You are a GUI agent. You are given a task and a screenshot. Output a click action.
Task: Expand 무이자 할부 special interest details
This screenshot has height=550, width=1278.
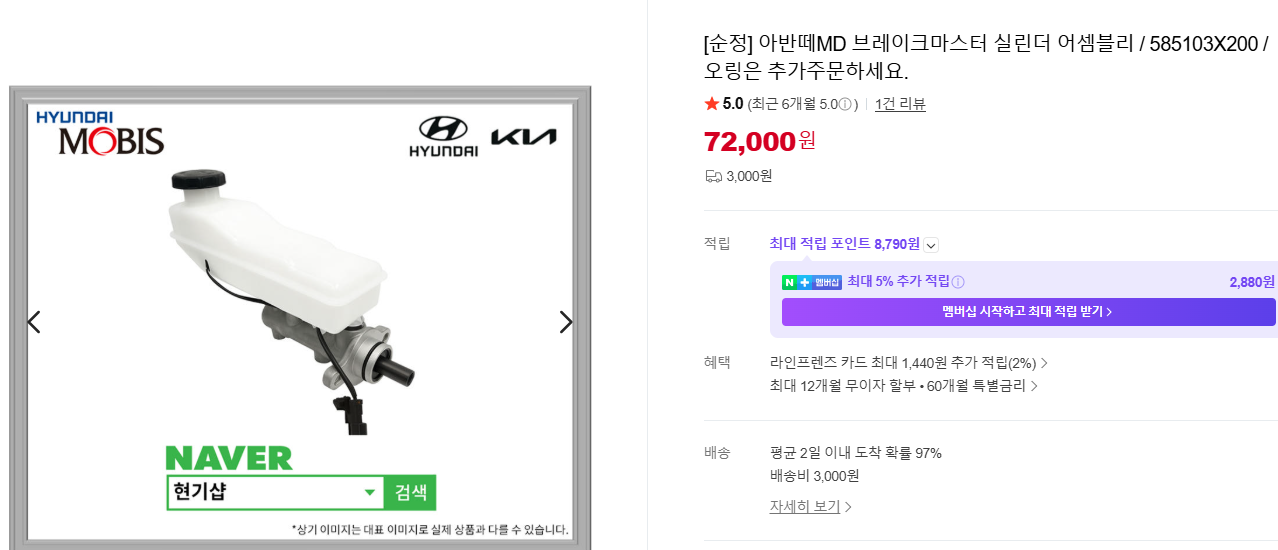904,386
